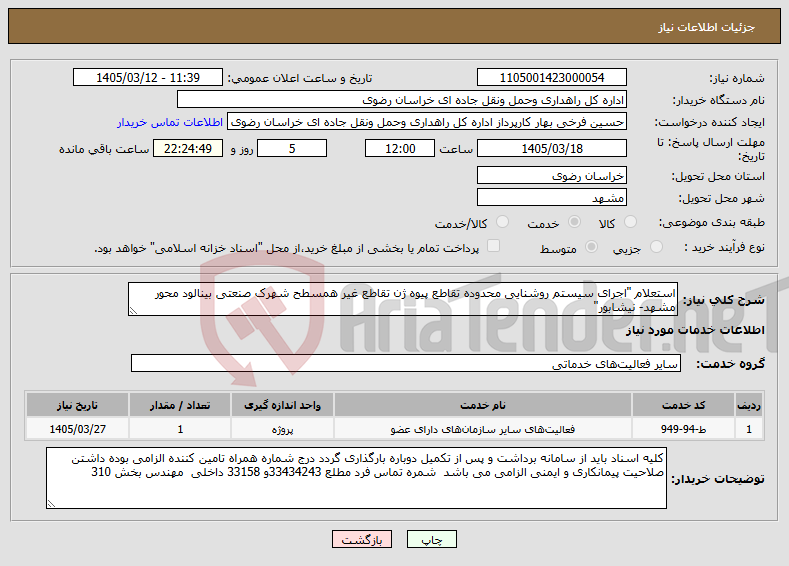789x566 pixels.
Task: Click the توضیحات خریدار textarea
Action: (356, 478)
